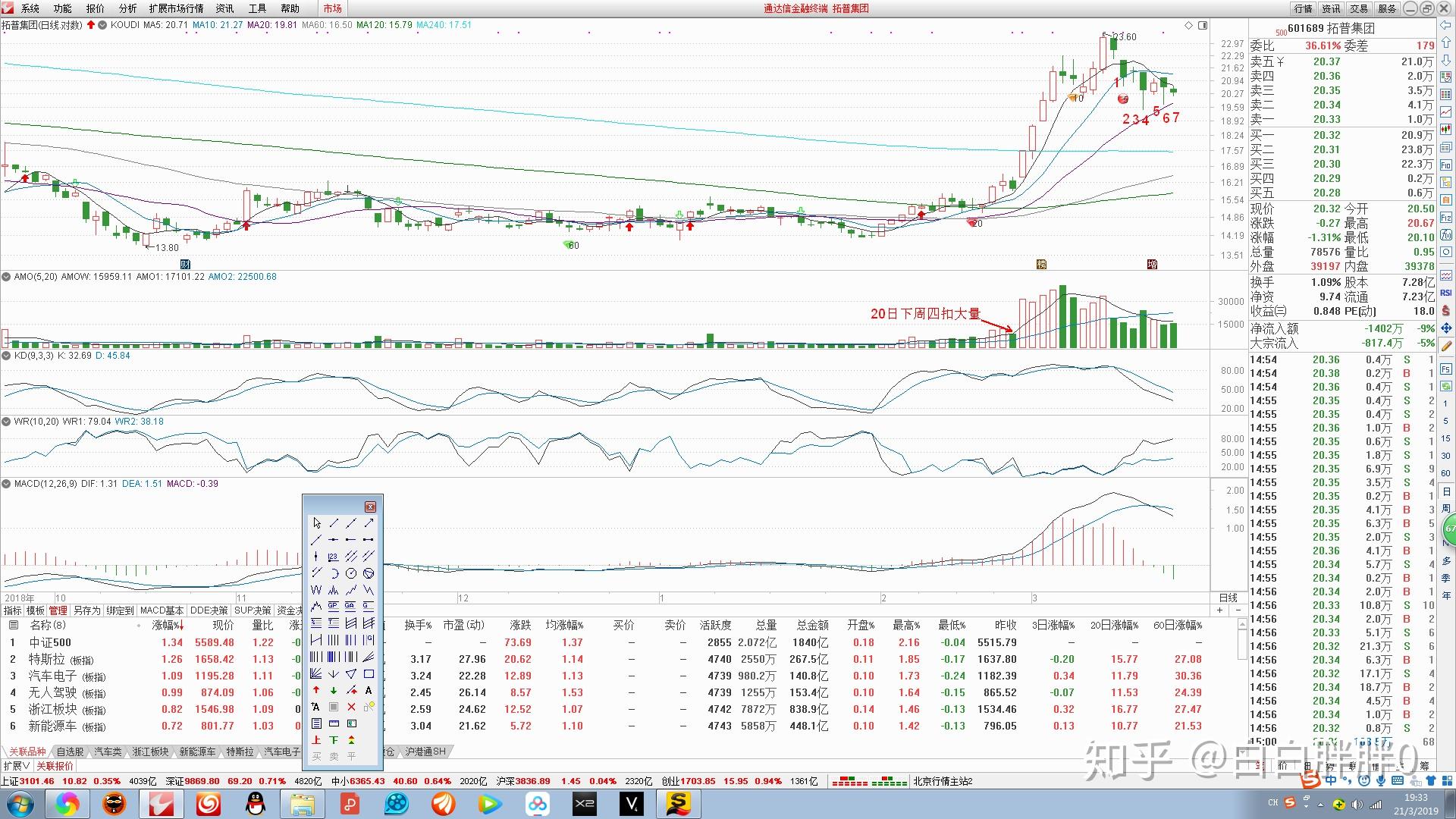Select the arrow-headed line drawing tool
1456x819 pixels.
(x=369, y=523)
